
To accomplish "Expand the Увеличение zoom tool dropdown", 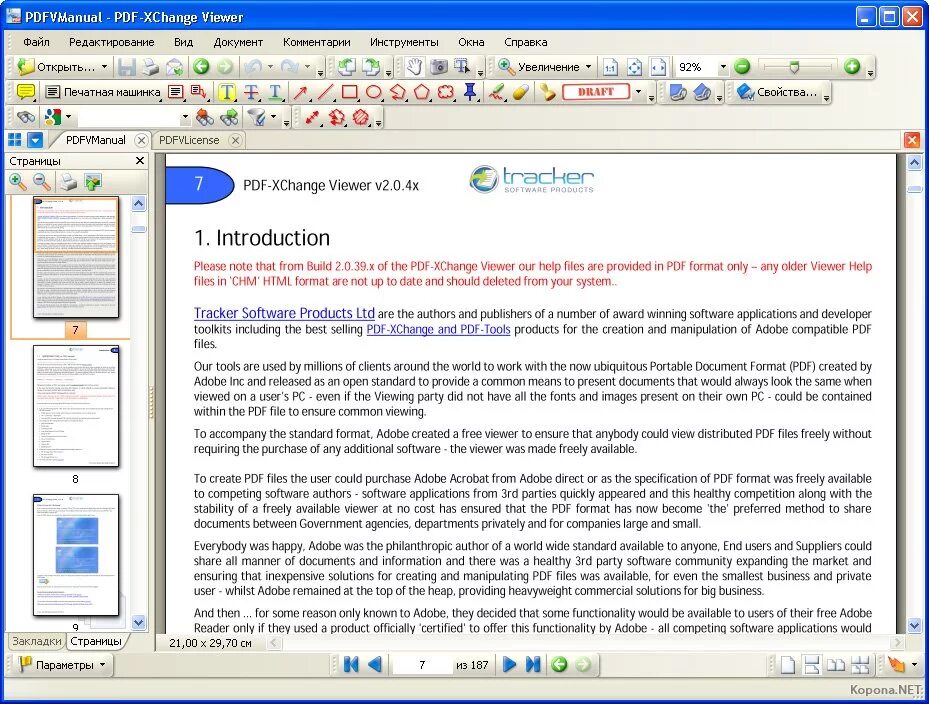I will 588,67.
